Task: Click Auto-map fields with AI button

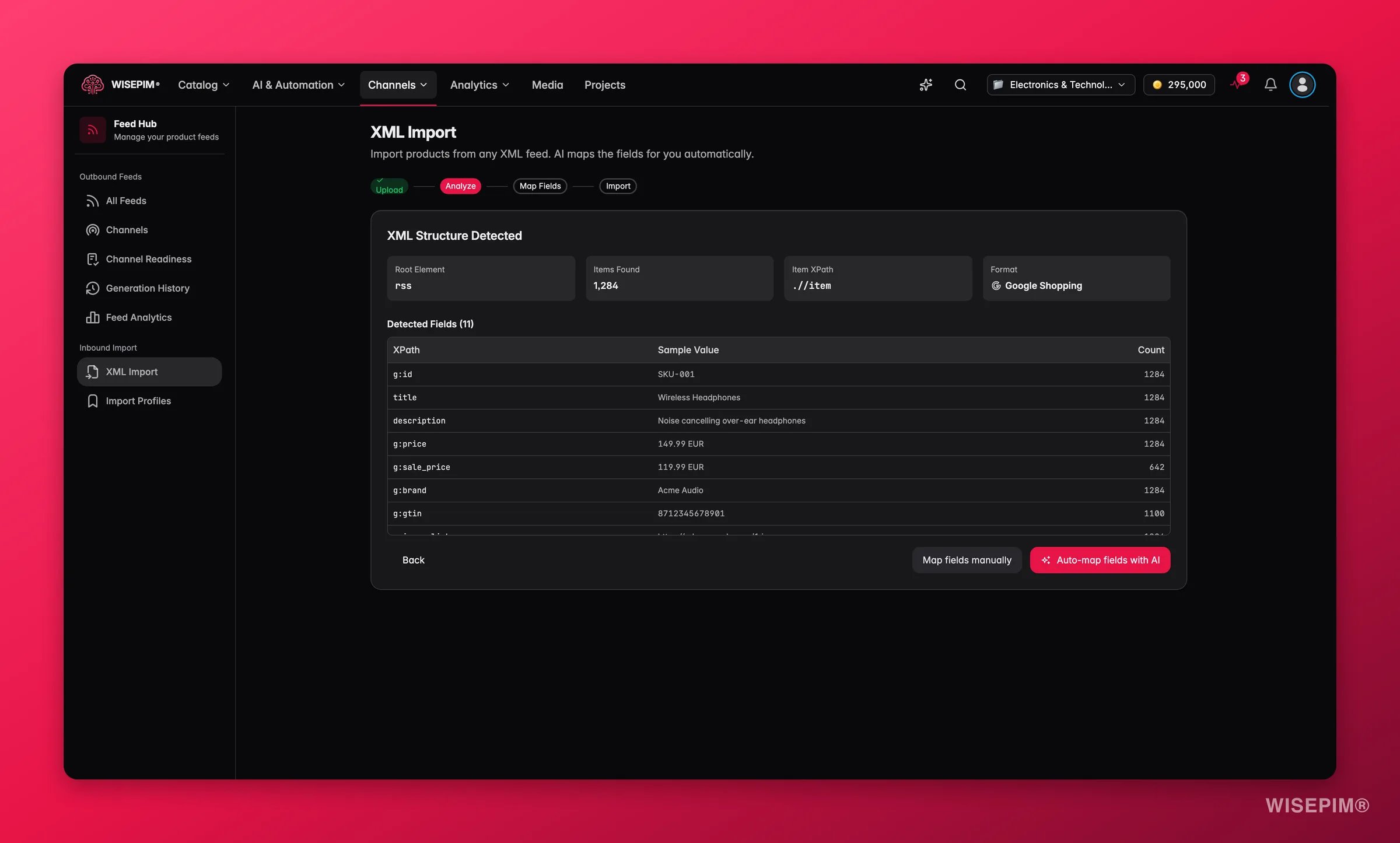Action: pyautogui.click(x=1100, y=560)
